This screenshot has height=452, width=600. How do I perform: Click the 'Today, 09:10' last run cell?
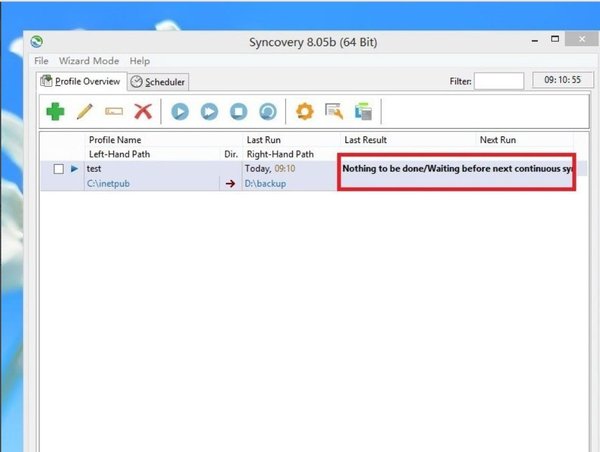[x=270, y=168]
